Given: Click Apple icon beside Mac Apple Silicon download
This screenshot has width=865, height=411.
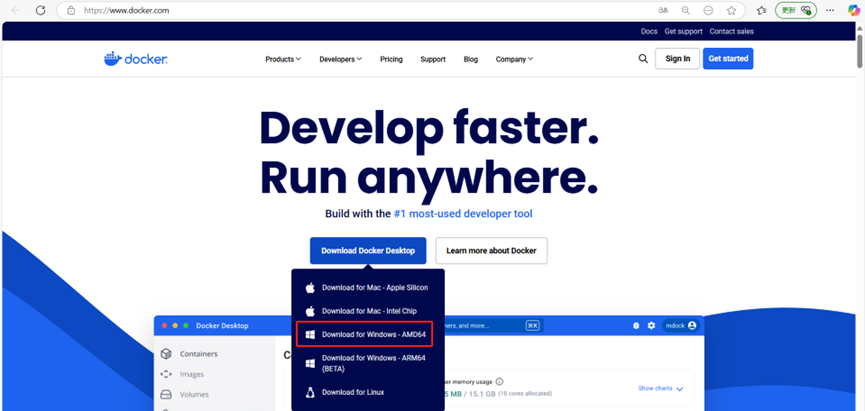Looking at the screenshot, I should (310, 287).
